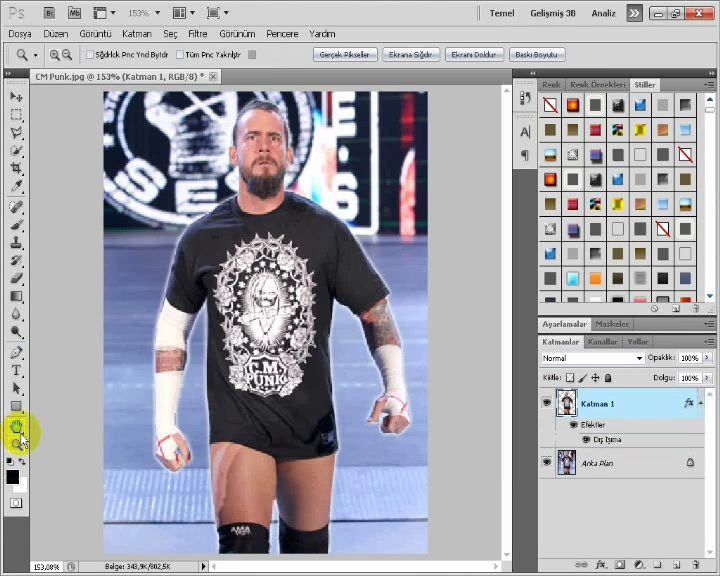720x576 pixels.
Task: Switch to Analiz workspace
Action: (603, 13)
